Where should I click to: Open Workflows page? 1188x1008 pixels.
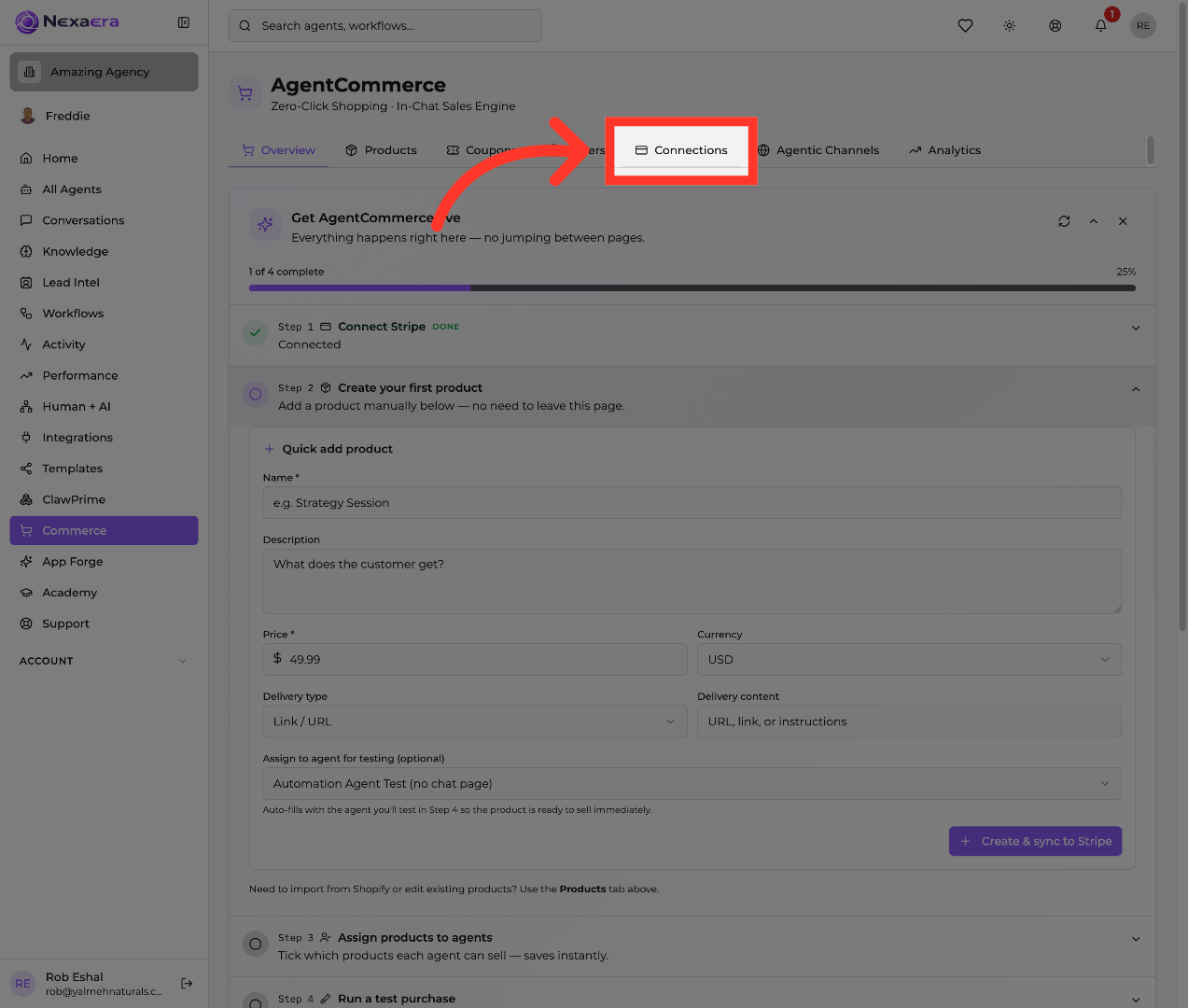pos(104,314)
